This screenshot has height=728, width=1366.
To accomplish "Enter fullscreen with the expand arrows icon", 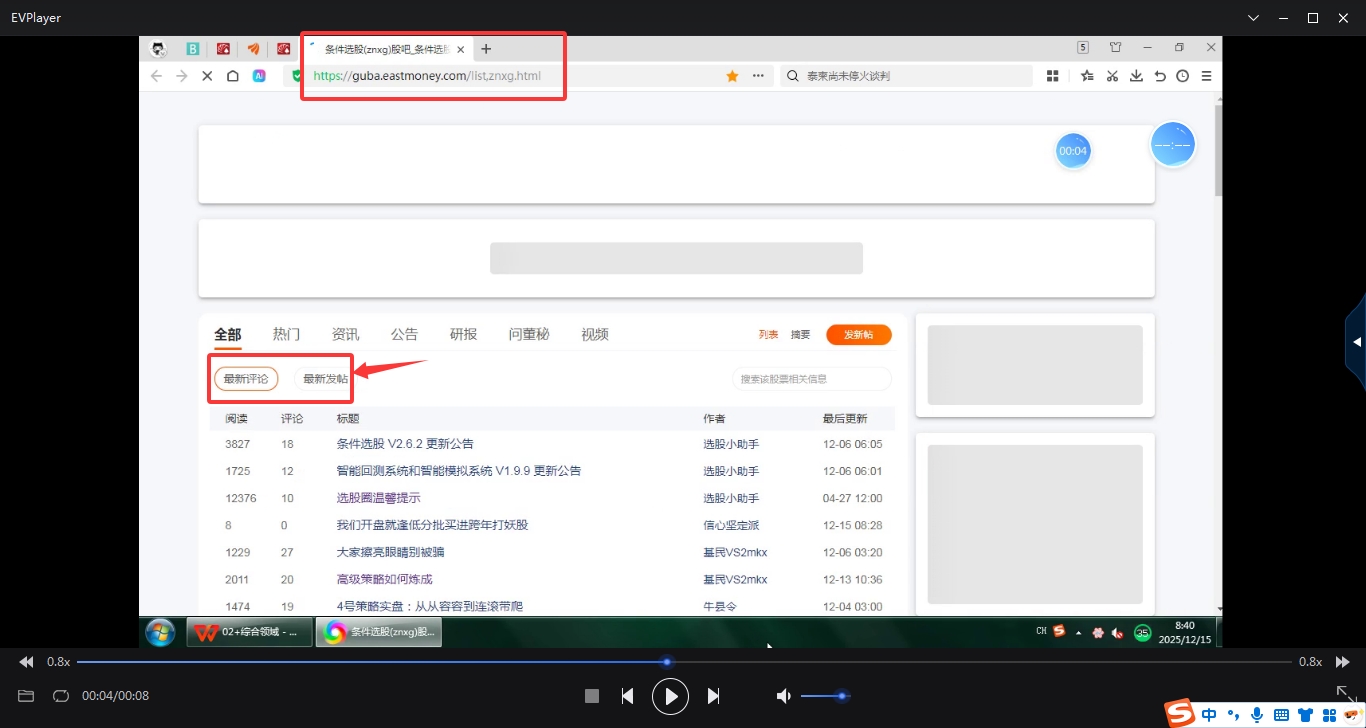I will 1346,693.
